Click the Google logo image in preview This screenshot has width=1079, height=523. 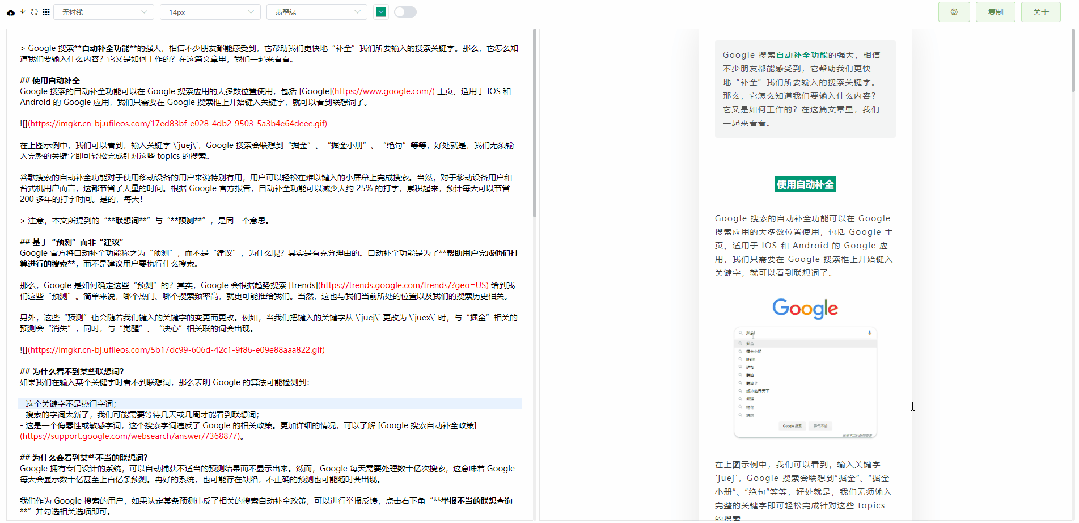tap(805, 308)
